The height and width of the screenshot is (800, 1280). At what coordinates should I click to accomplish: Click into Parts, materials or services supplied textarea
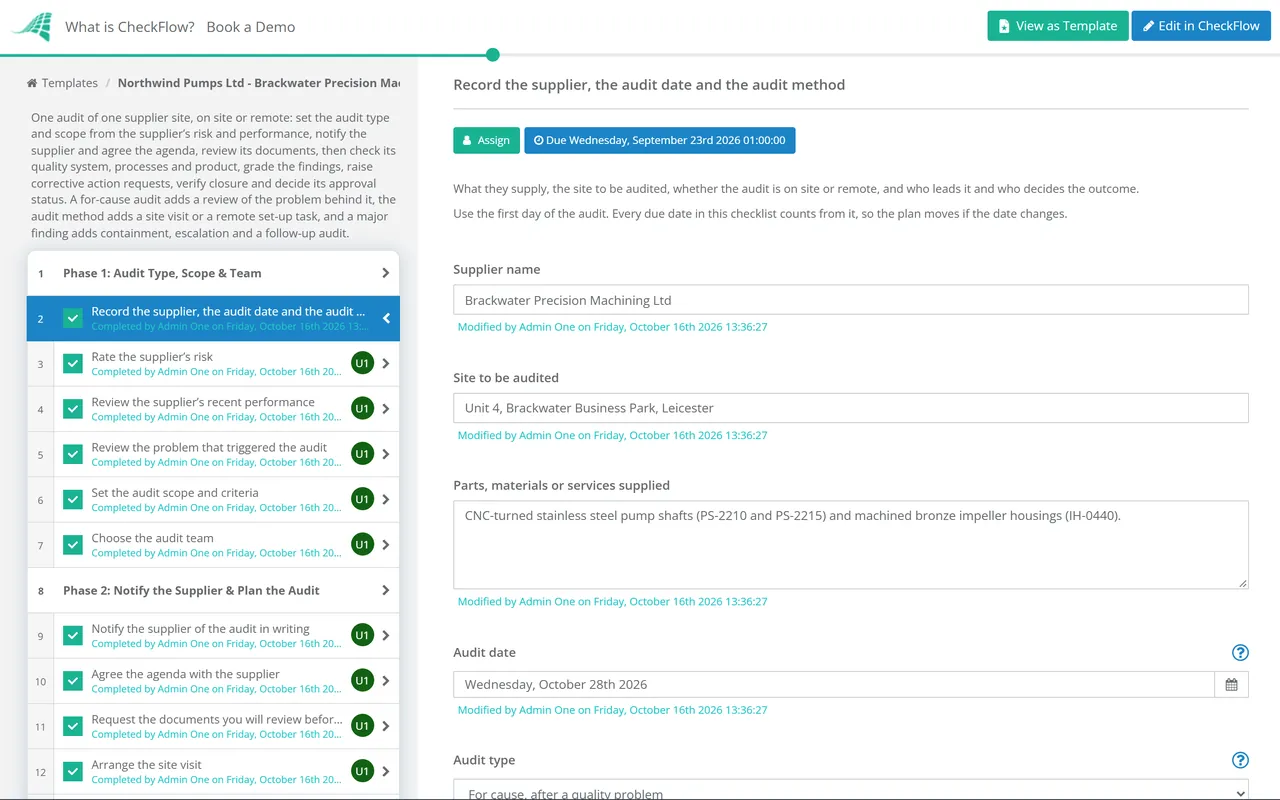[851, 545]
